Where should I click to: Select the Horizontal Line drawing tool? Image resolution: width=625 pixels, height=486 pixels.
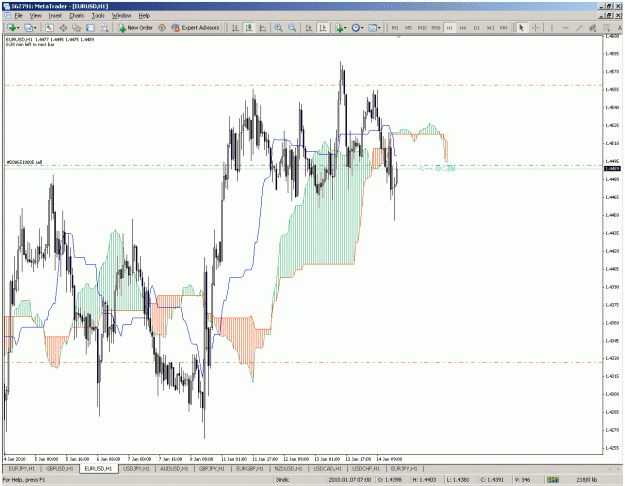pos(566,28)
